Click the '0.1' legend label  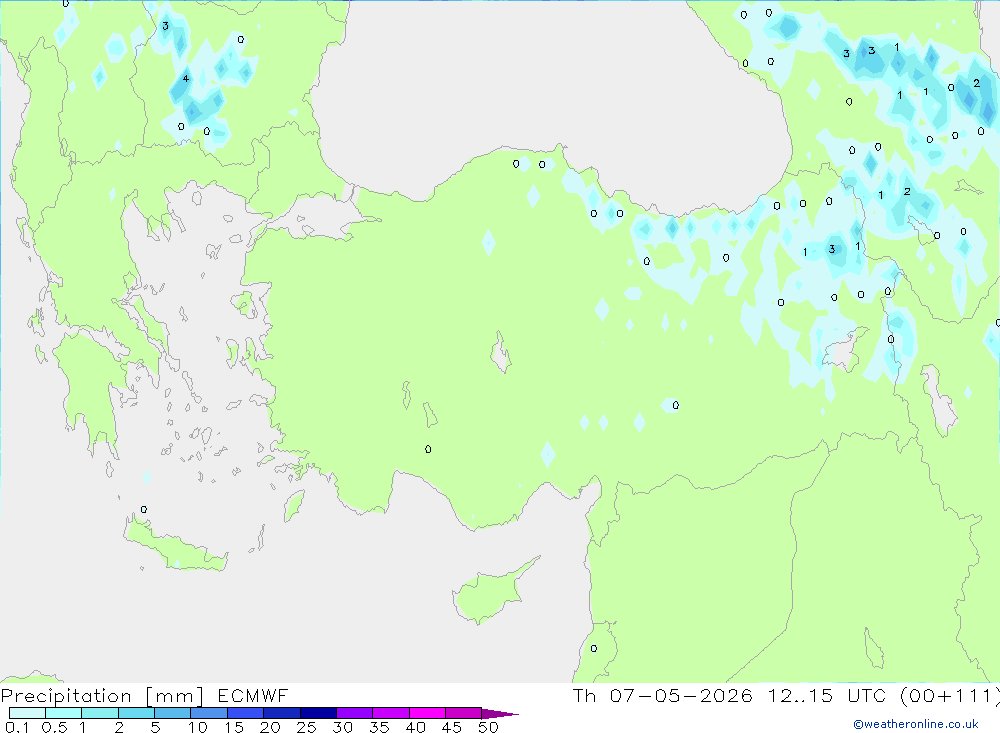pos(17,727)
